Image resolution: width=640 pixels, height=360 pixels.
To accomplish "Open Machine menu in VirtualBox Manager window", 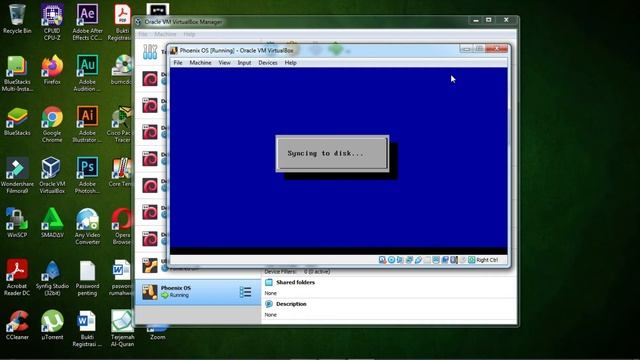I will click(x=165, y=34).
